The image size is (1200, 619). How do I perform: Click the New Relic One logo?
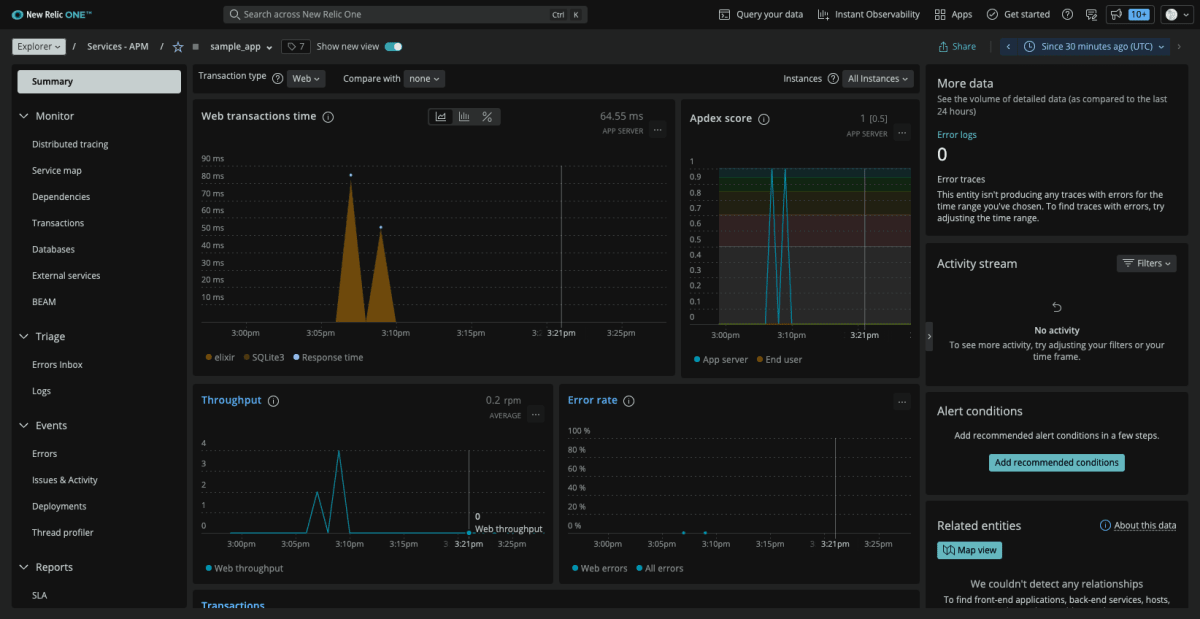click(53, 15)
